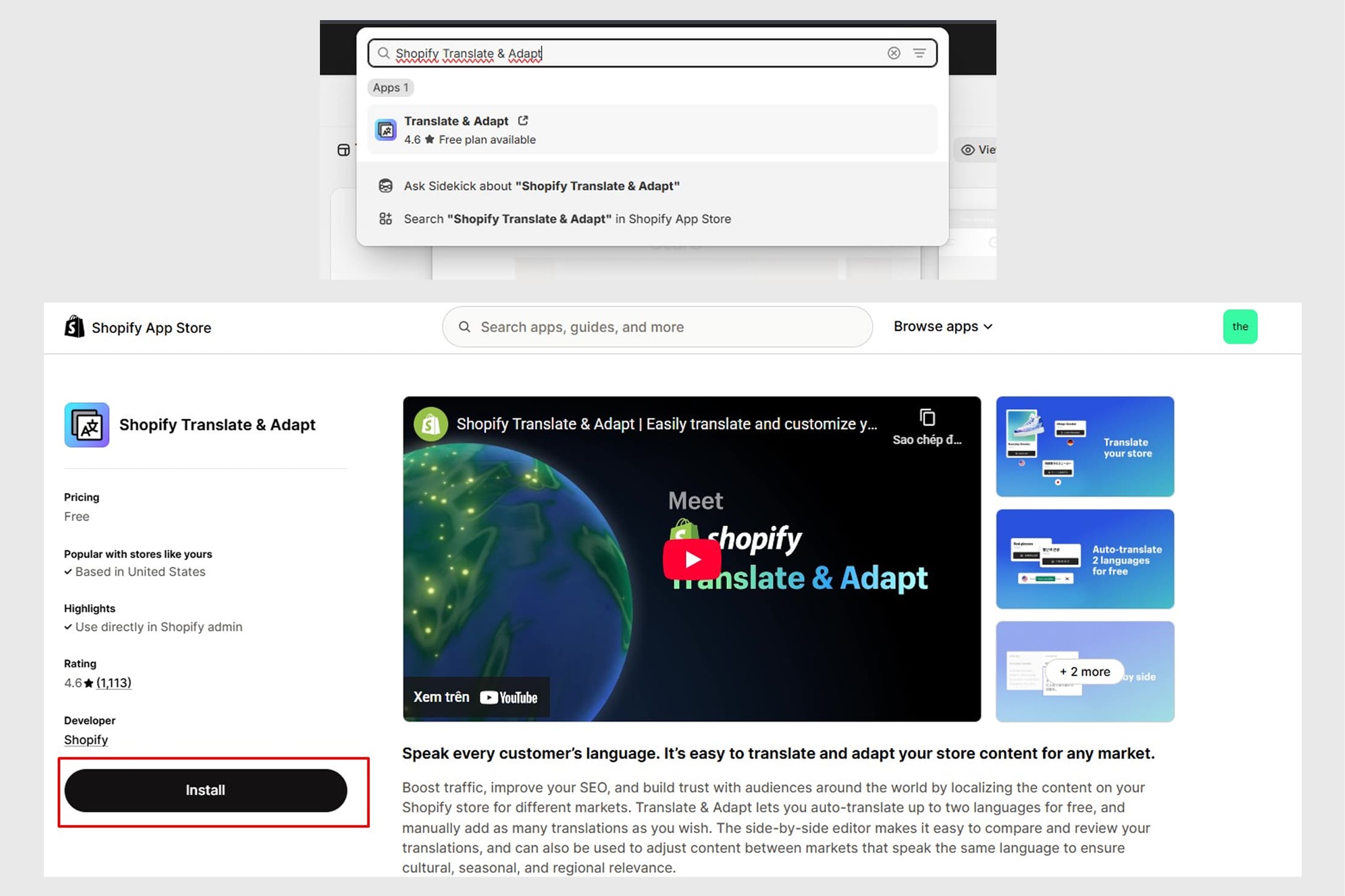The height and width of the screenshot is (896, 1345).
Task: Select the Apps 1 filter chip
Action: (391, 88)
